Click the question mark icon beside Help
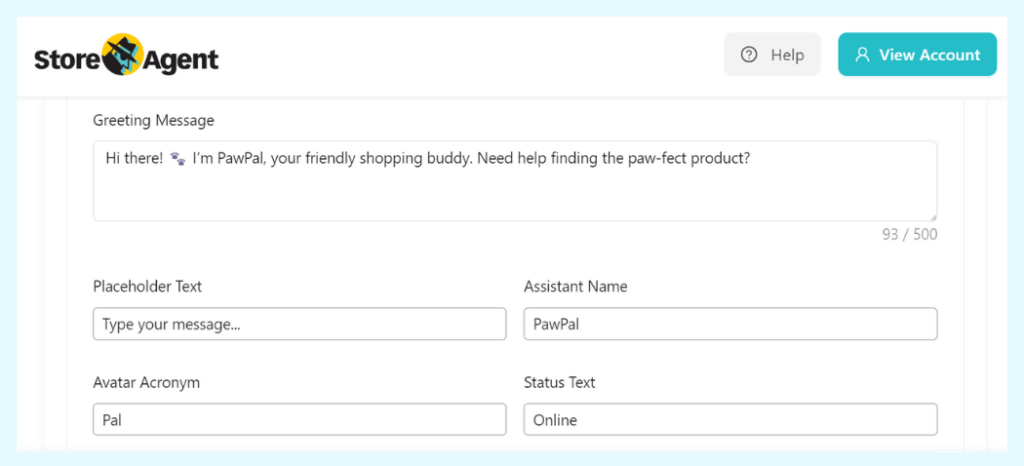This screenshot has width=1024, height=466. point(748,55)
